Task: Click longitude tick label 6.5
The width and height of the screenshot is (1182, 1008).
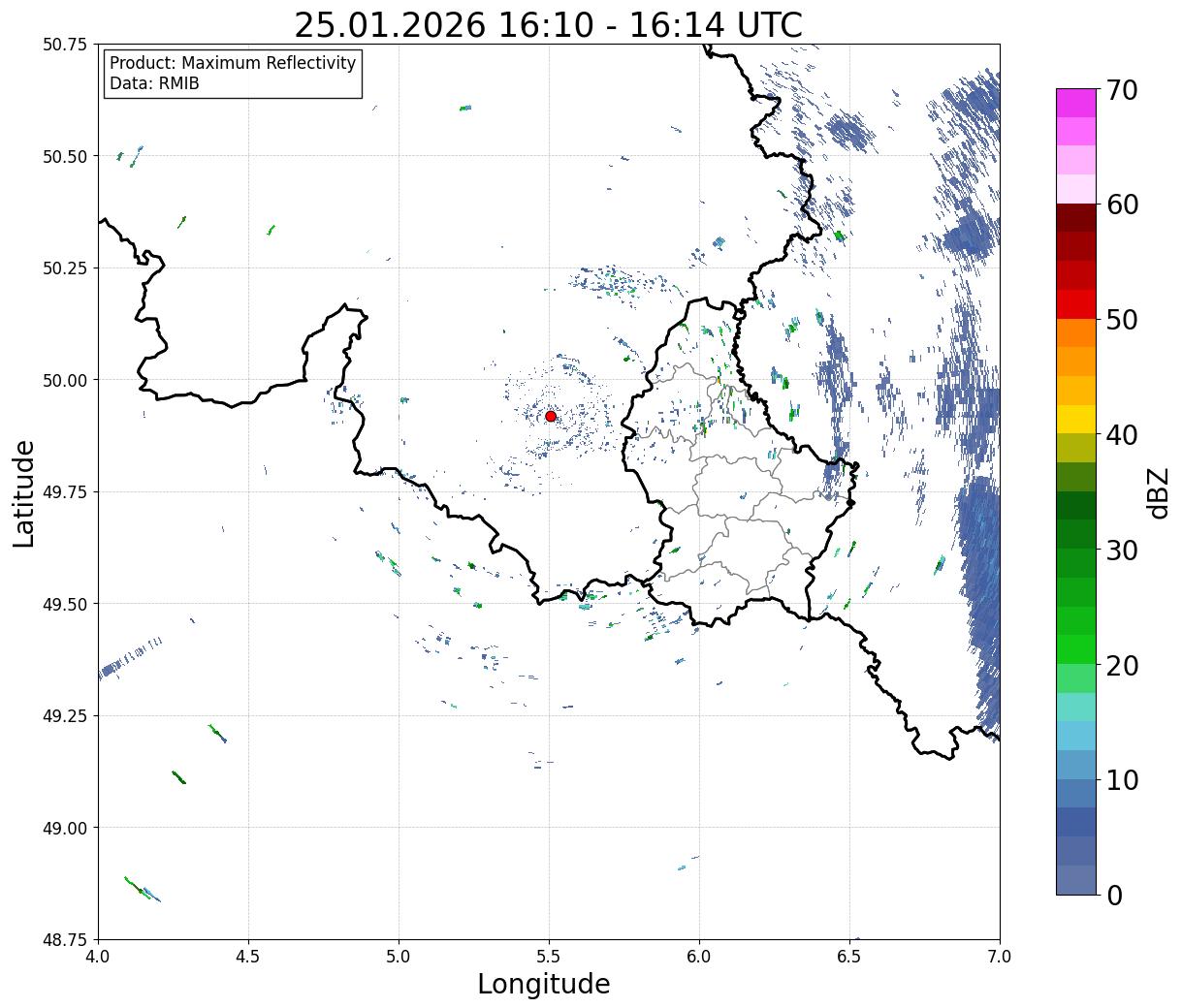Action: click(849, 957)
